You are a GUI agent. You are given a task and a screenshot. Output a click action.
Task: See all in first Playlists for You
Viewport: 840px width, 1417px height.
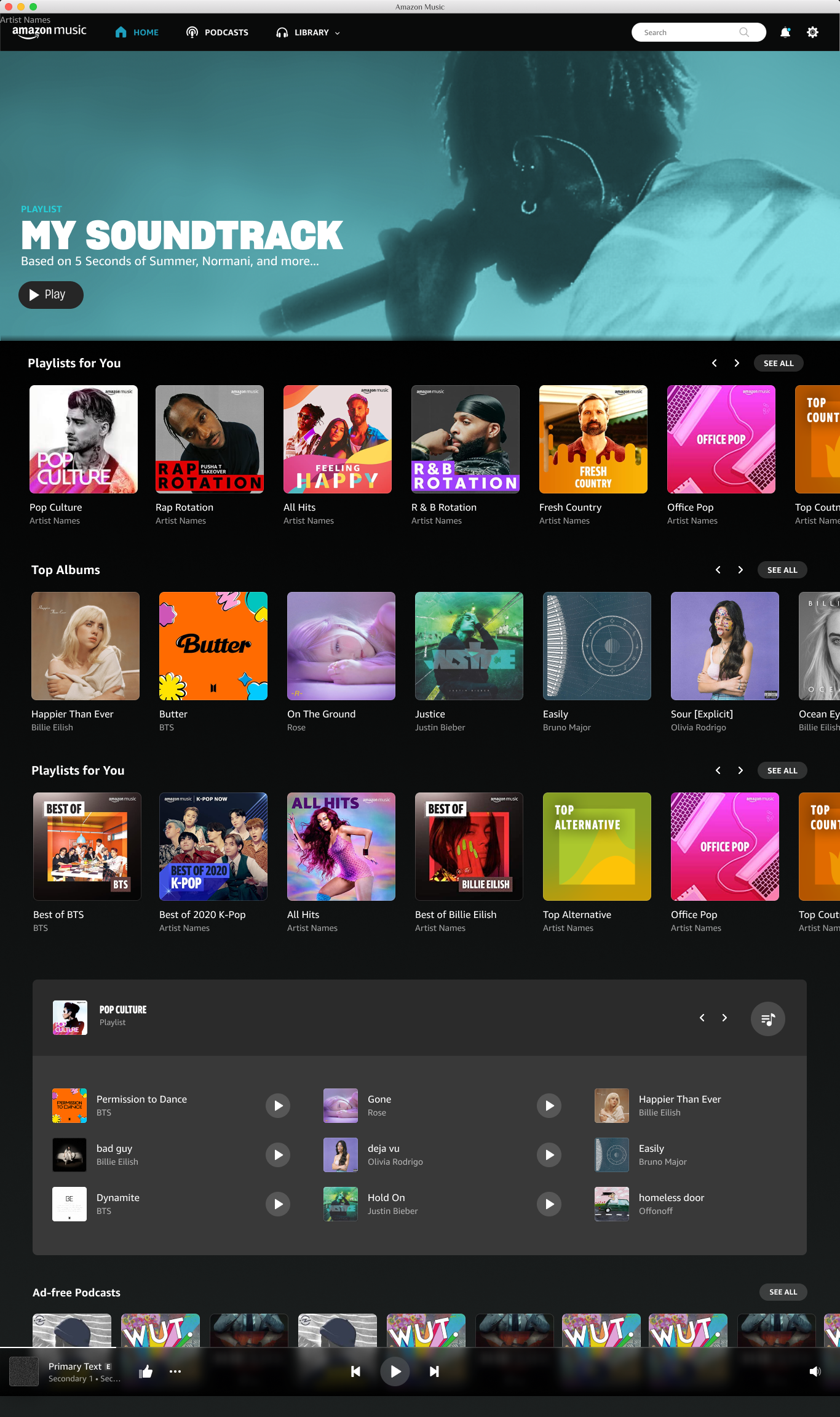[x=779, y=363]
